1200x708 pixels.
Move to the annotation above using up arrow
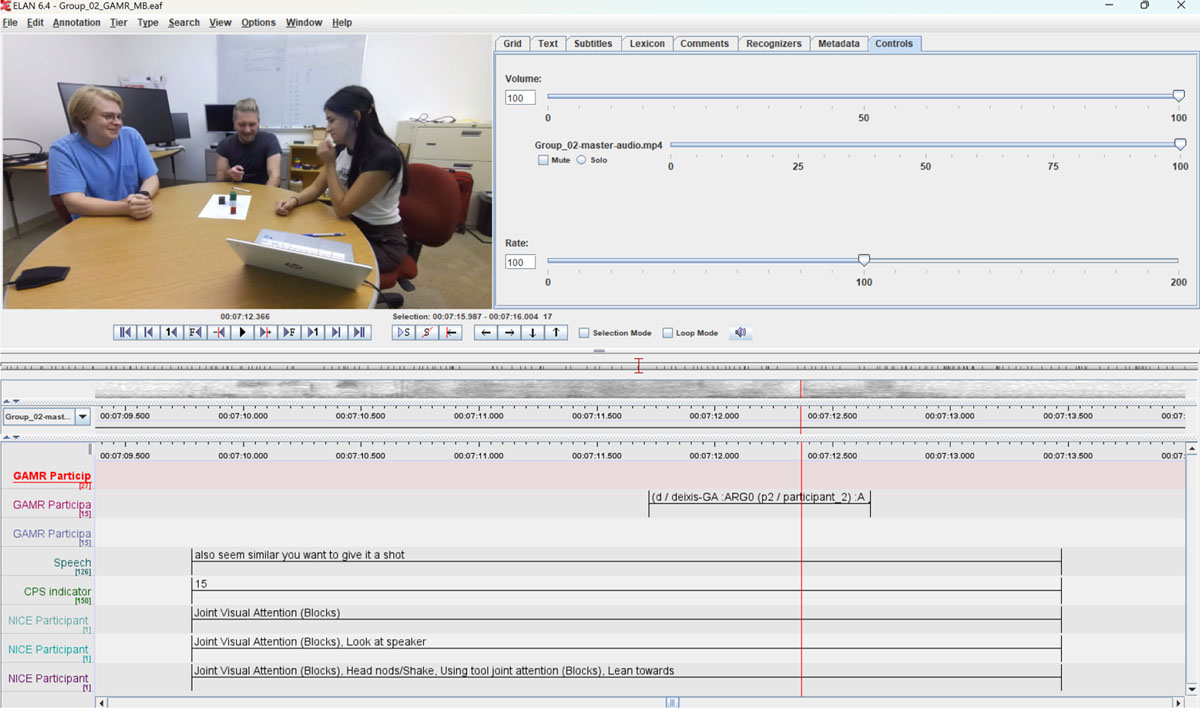point(556,332)
